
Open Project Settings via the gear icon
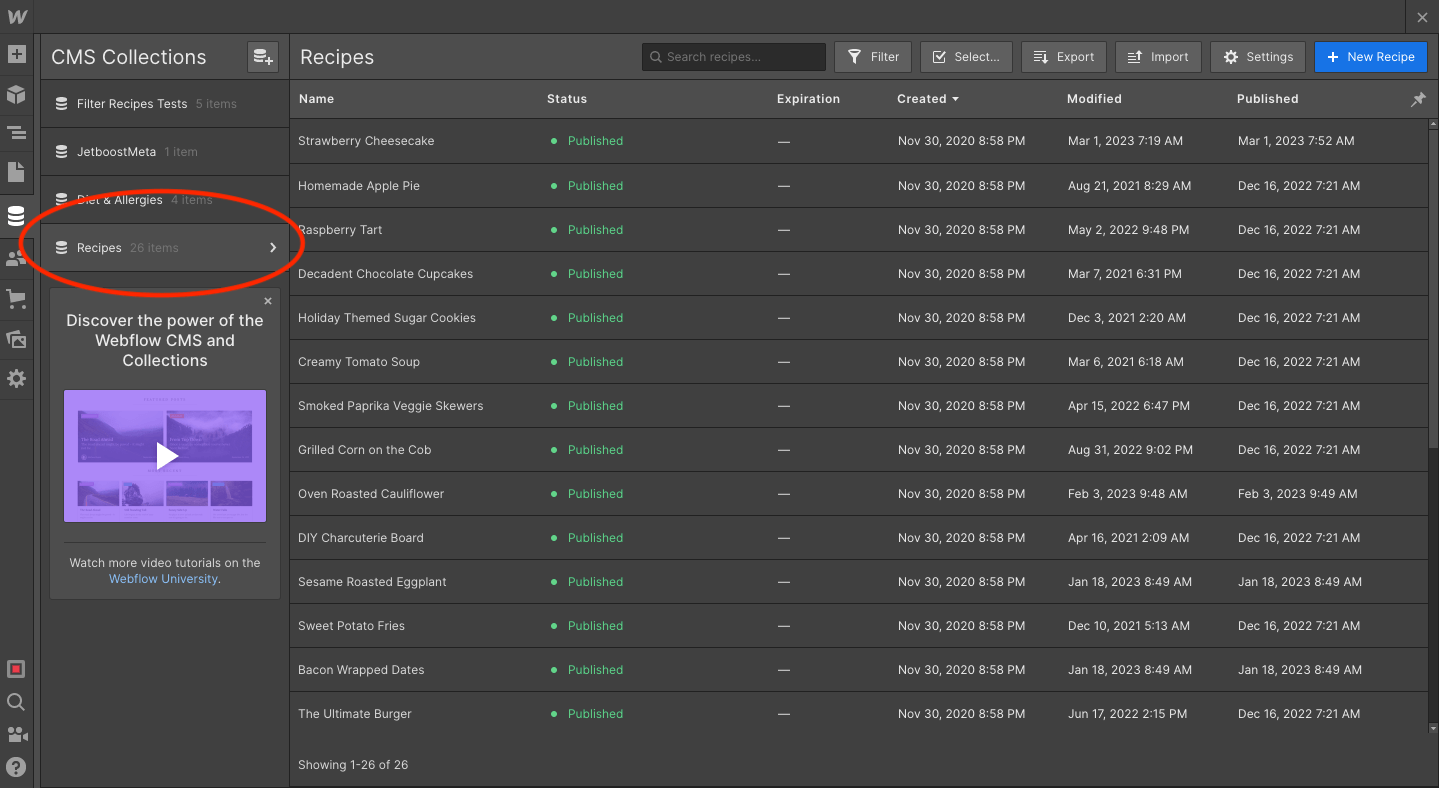16,378
